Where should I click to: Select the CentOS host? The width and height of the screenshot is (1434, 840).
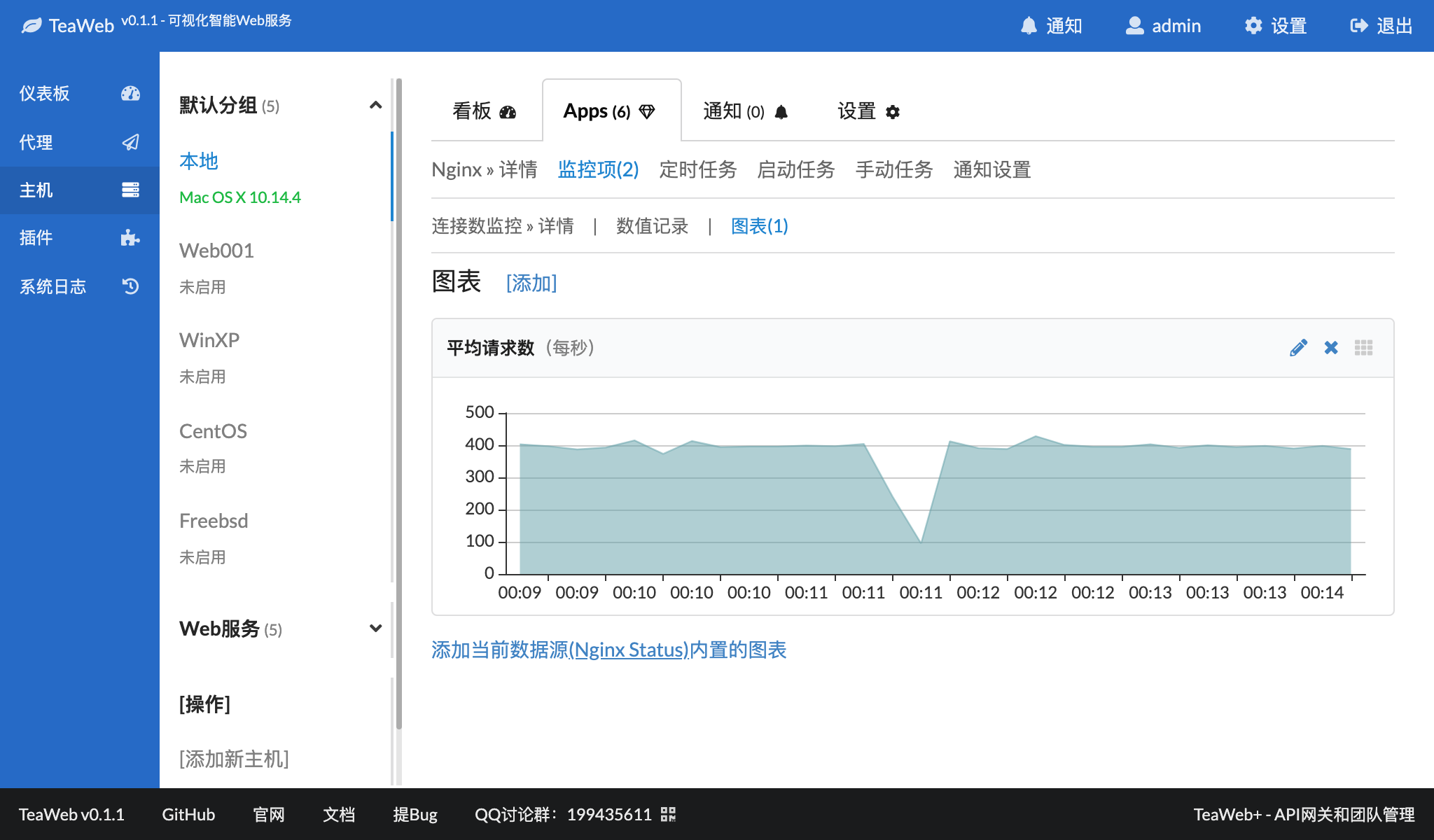(x=213, y=431)
